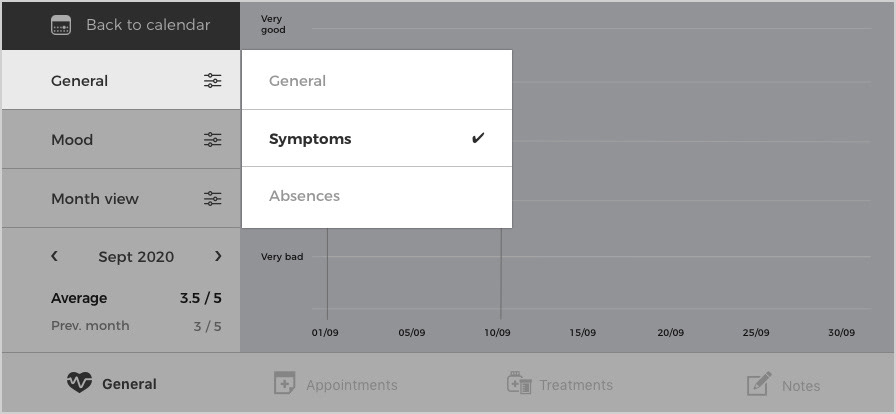Go to previous month with left chevron
896x414 pixels.
click(54, 256)
